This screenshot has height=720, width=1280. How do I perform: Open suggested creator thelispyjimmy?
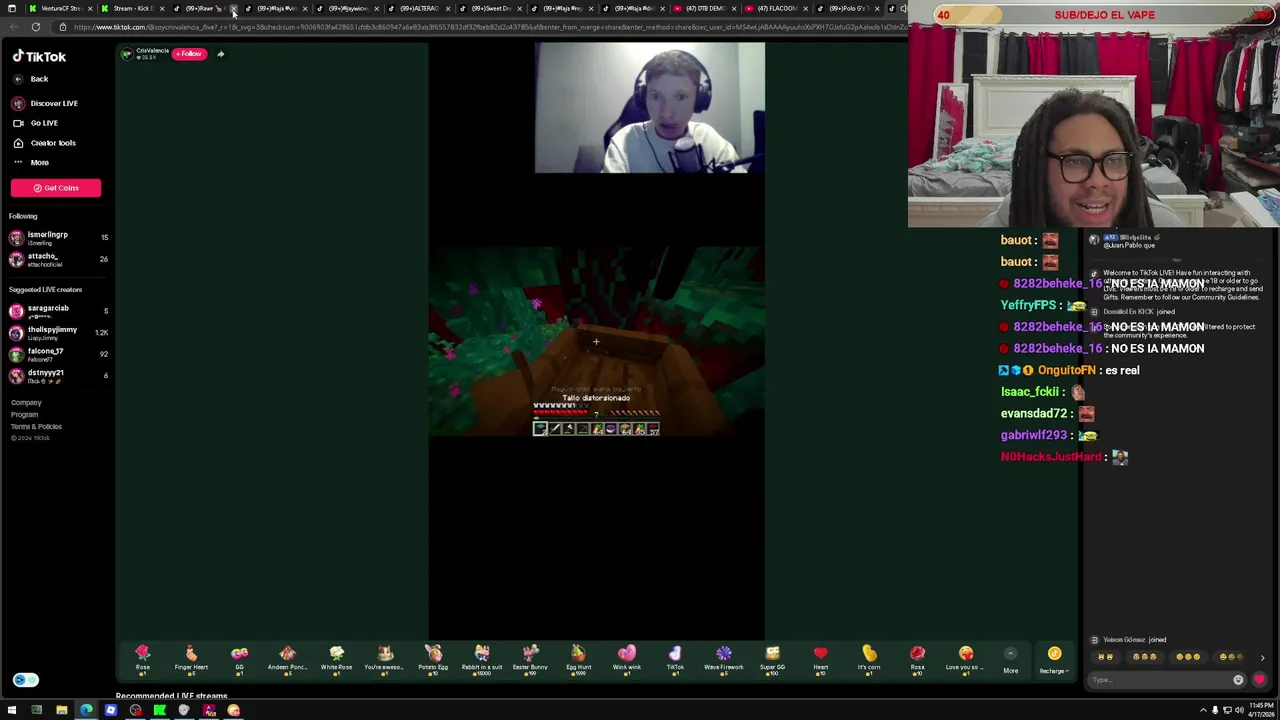coord(57,332)
